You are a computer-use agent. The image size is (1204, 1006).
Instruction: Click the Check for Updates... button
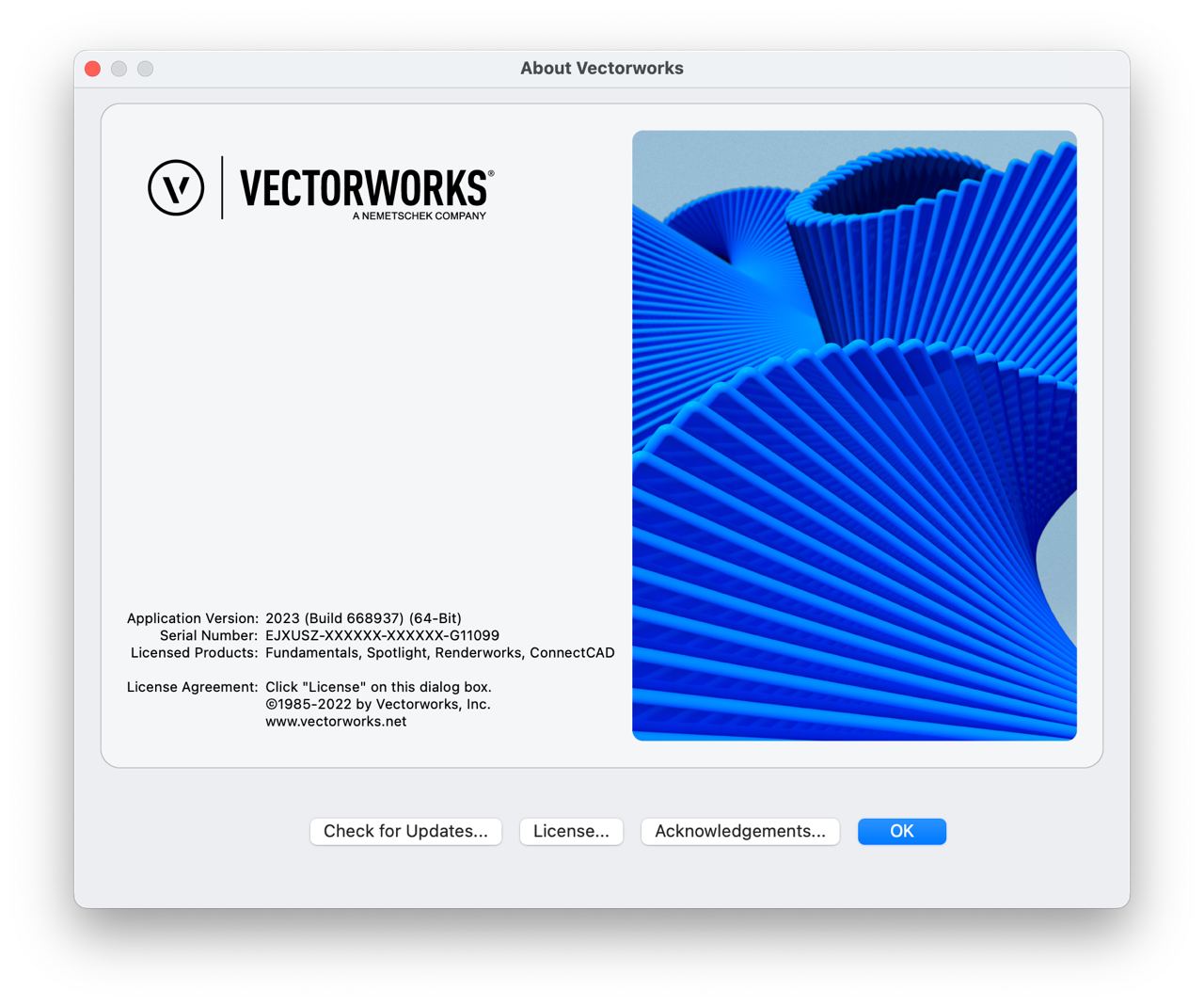(405, 831)
